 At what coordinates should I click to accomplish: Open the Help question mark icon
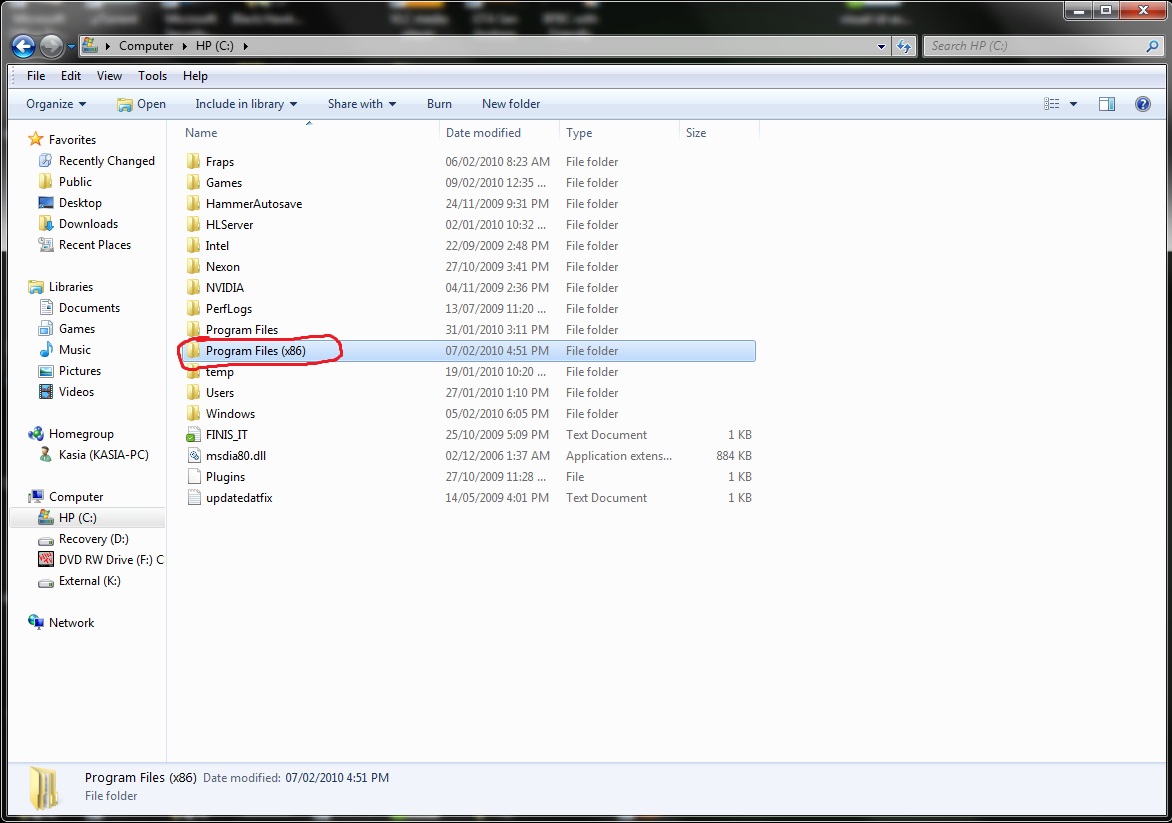click(1142, 104)
